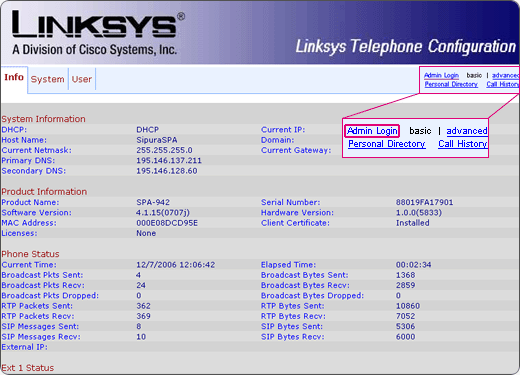This screenshot has height=375, width=520.
Task: Select the 'Ext 1 Status' section heading
Action: [x=28, y=368]
